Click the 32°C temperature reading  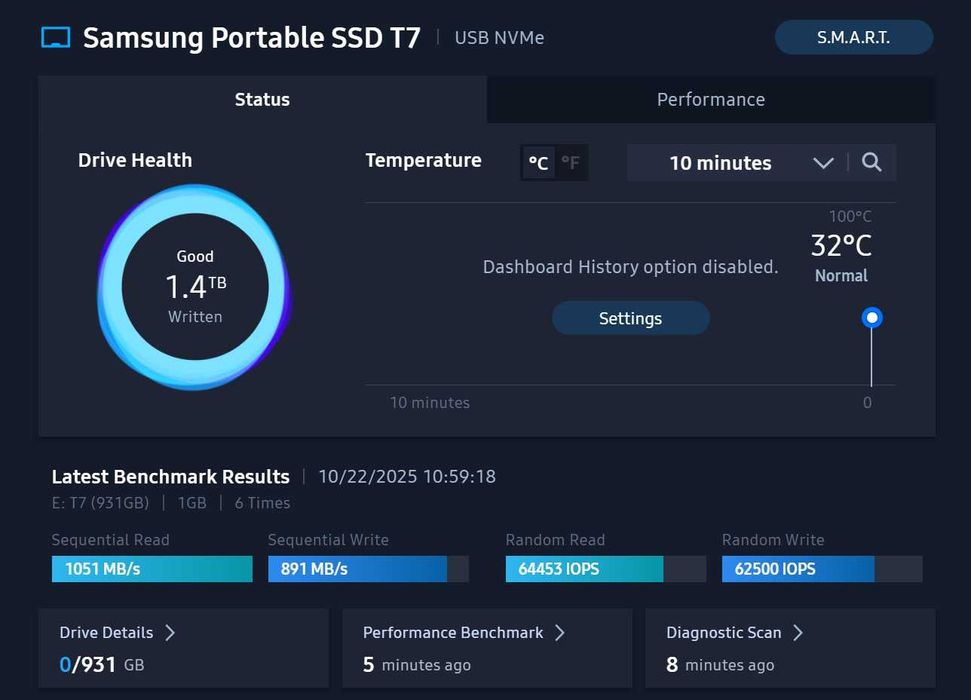tap(841, 246)
